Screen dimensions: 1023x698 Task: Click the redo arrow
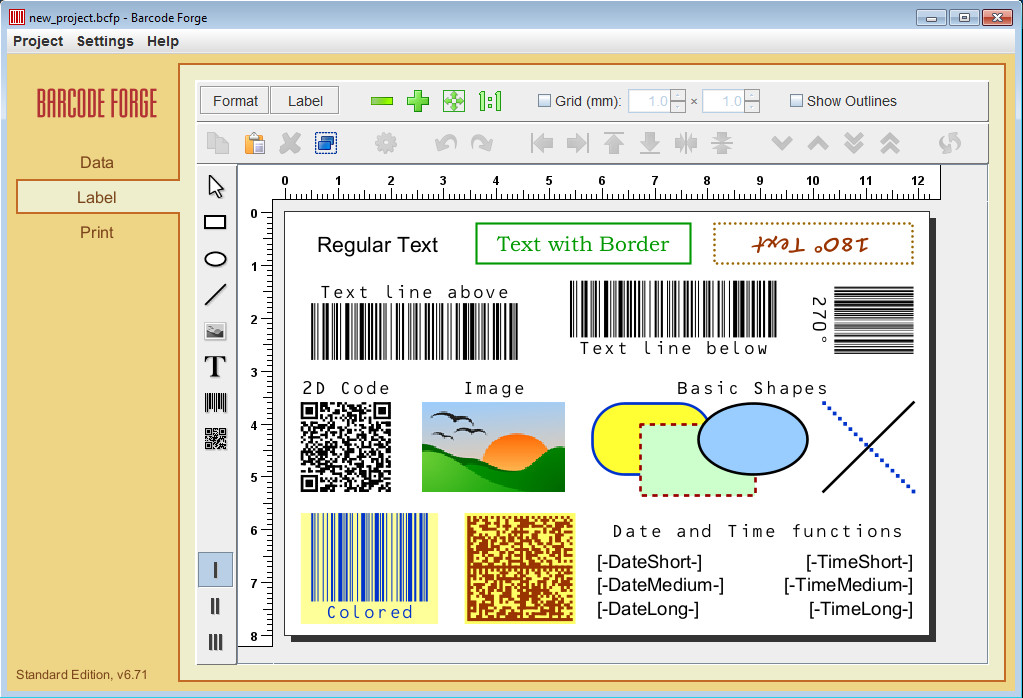point(481,143)
